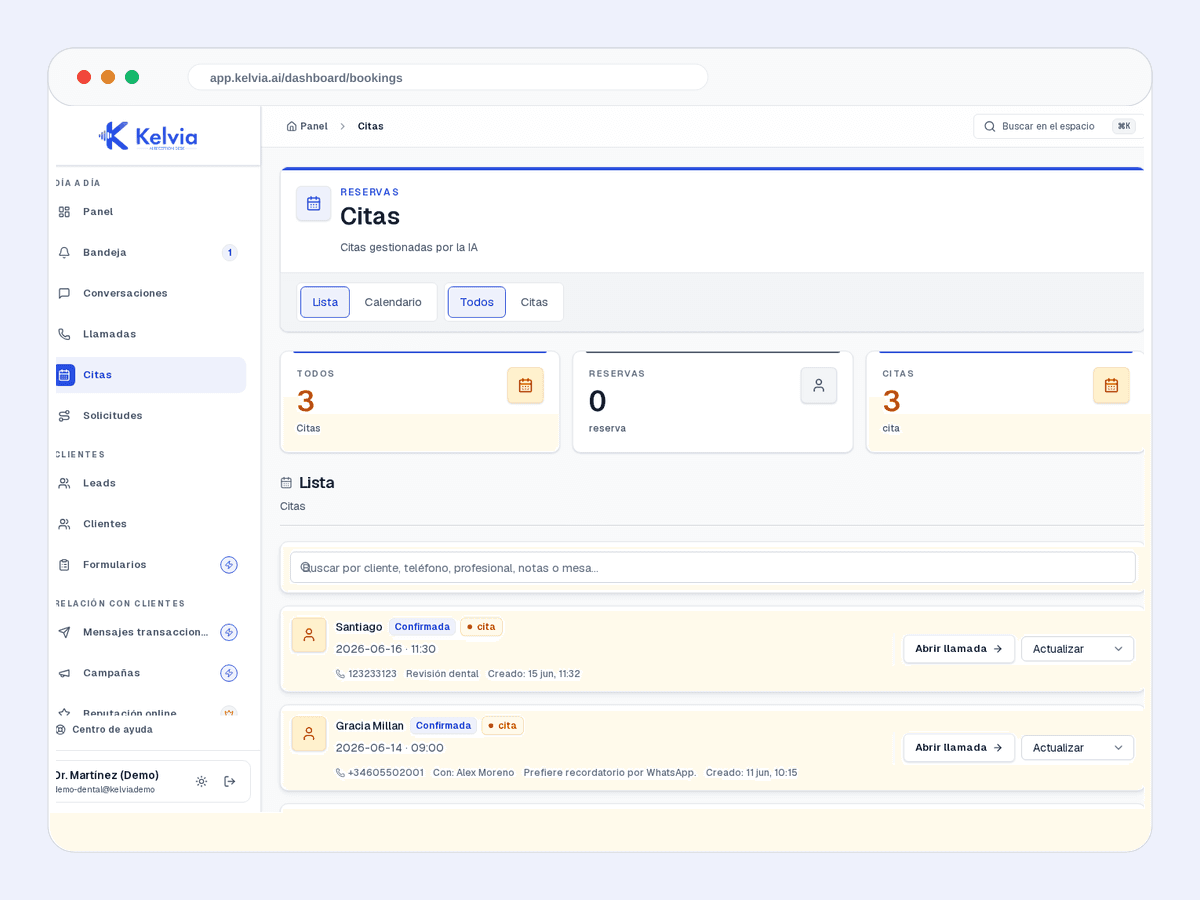The height and width of the screenshot is (900, 1200).
Task: Click the lightning badge next to Mensajes transaccionales
Action: click(229, 632)
